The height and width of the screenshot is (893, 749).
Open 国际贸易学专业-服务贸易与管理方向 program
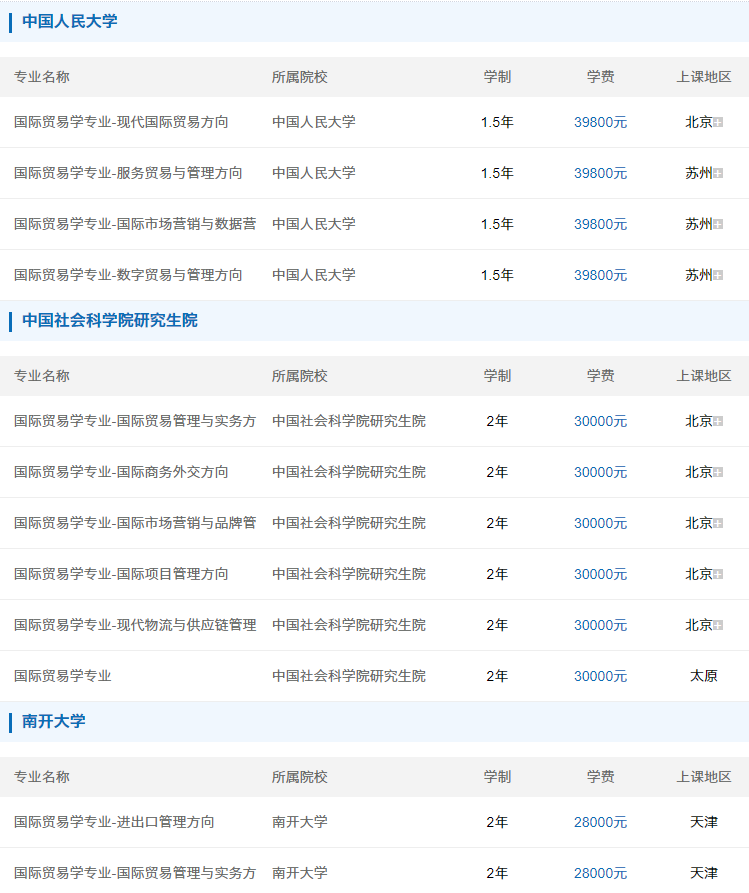[x=128, y=173]
